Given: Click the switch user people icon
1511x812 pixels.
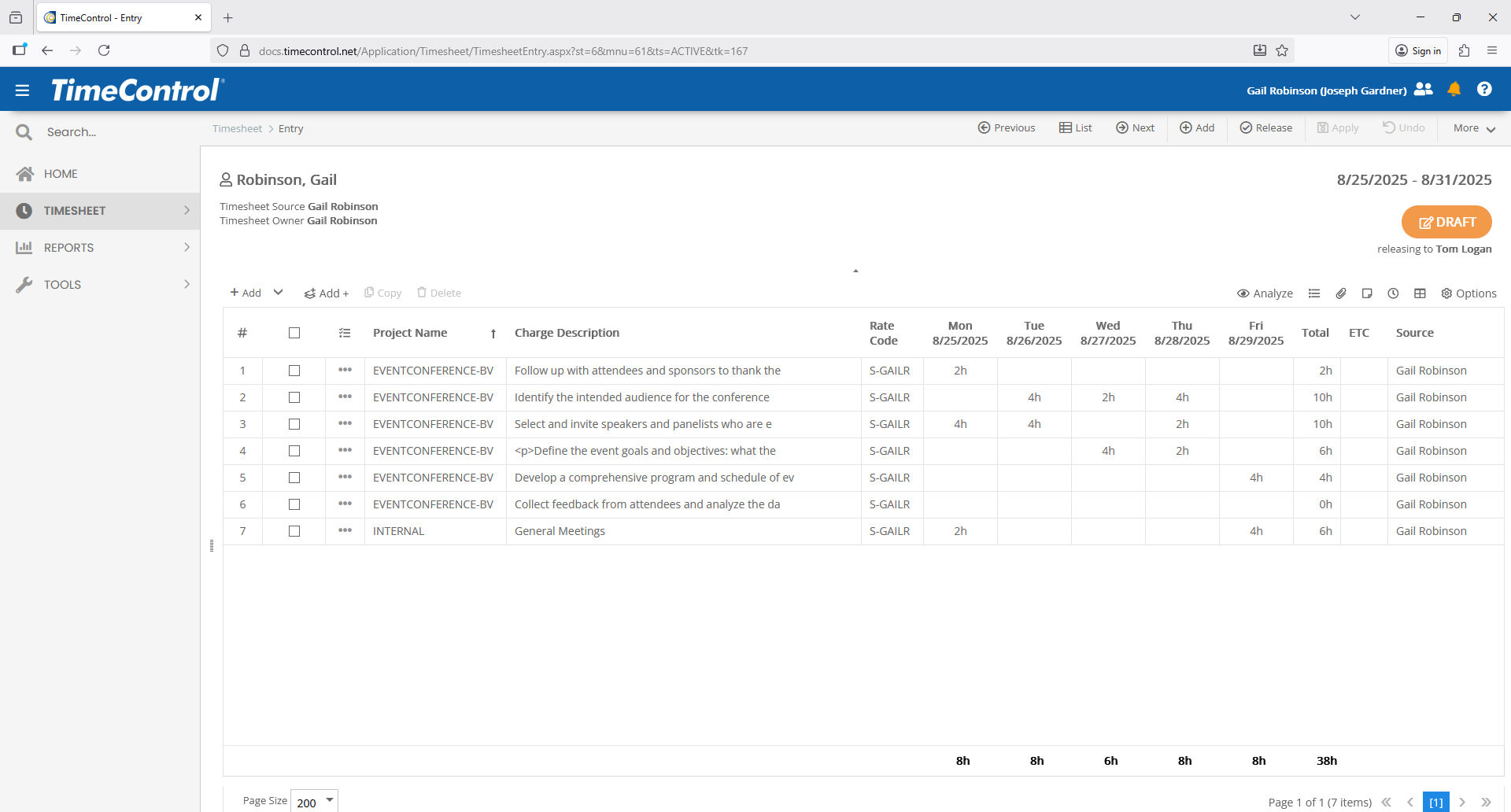Looking at the screenshot, I should pyautogui.click(x=1424, y=90).
